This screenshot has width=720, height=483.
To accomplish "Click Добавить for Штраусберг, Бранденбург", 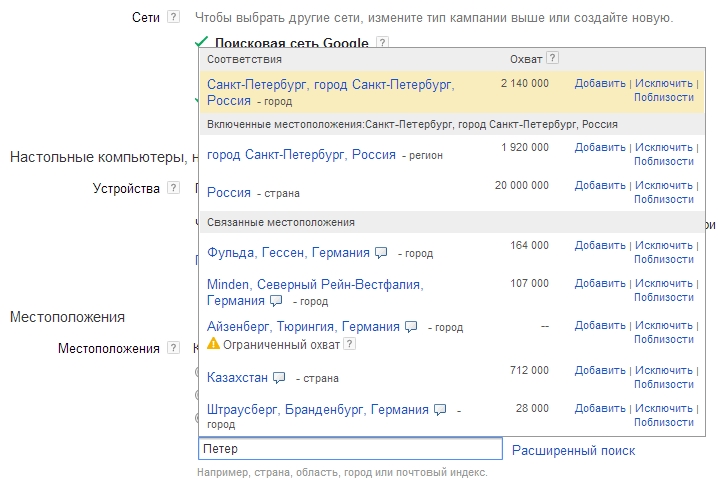I will pos(600,408).
